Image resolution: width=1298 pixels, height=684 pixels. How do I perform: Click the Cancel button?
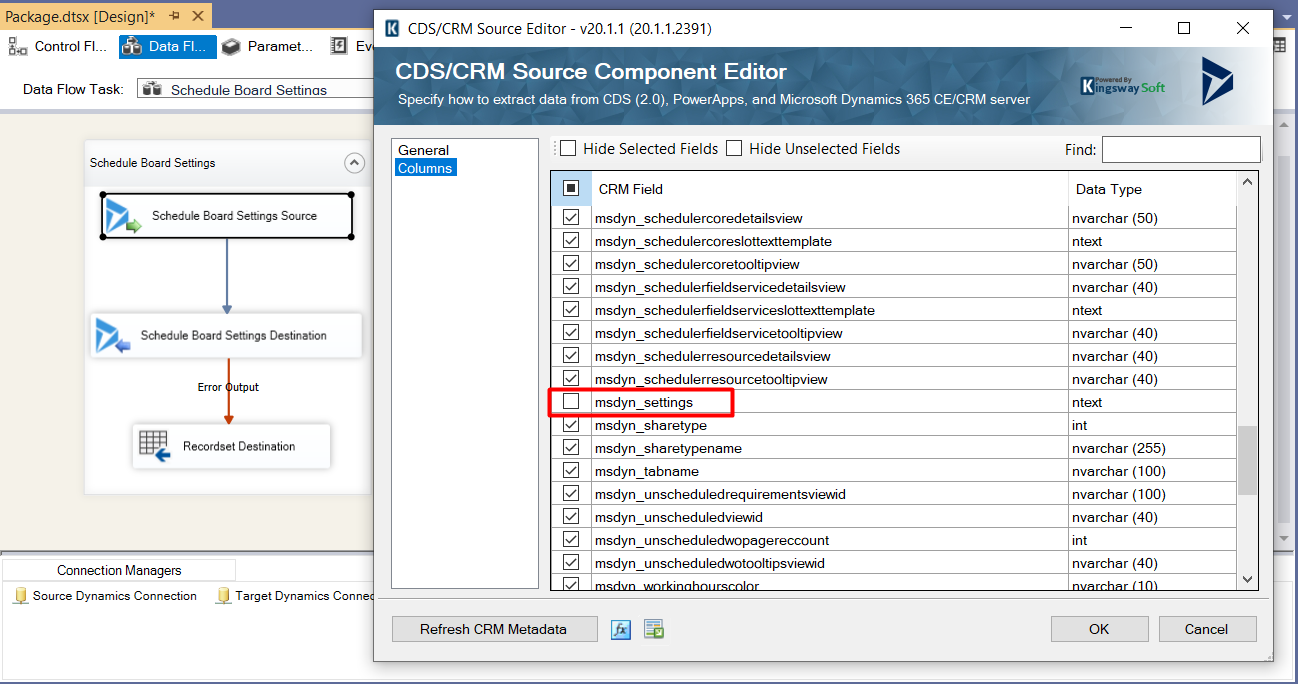(1206, 629)
